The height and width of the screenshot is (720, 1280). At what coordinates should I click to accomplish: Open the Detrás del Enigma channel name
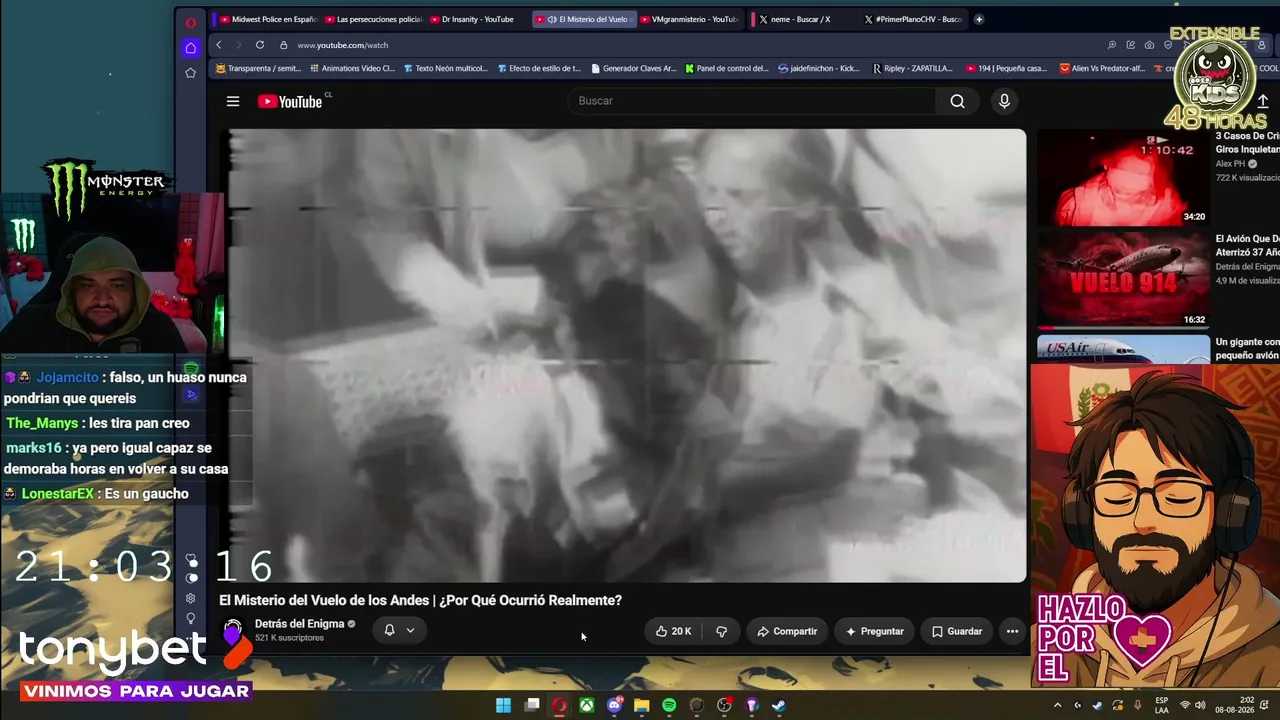pyautogui.click(x=299, y=623)
